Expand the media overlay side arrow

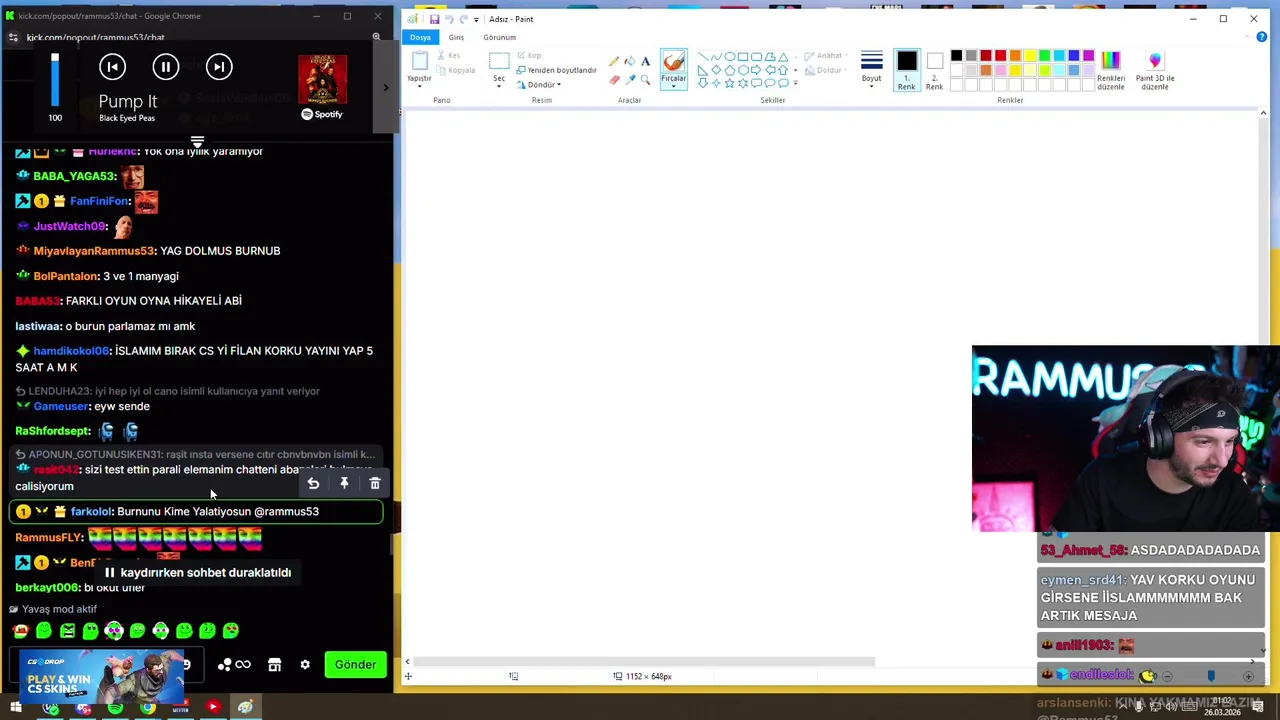[385, 87]
